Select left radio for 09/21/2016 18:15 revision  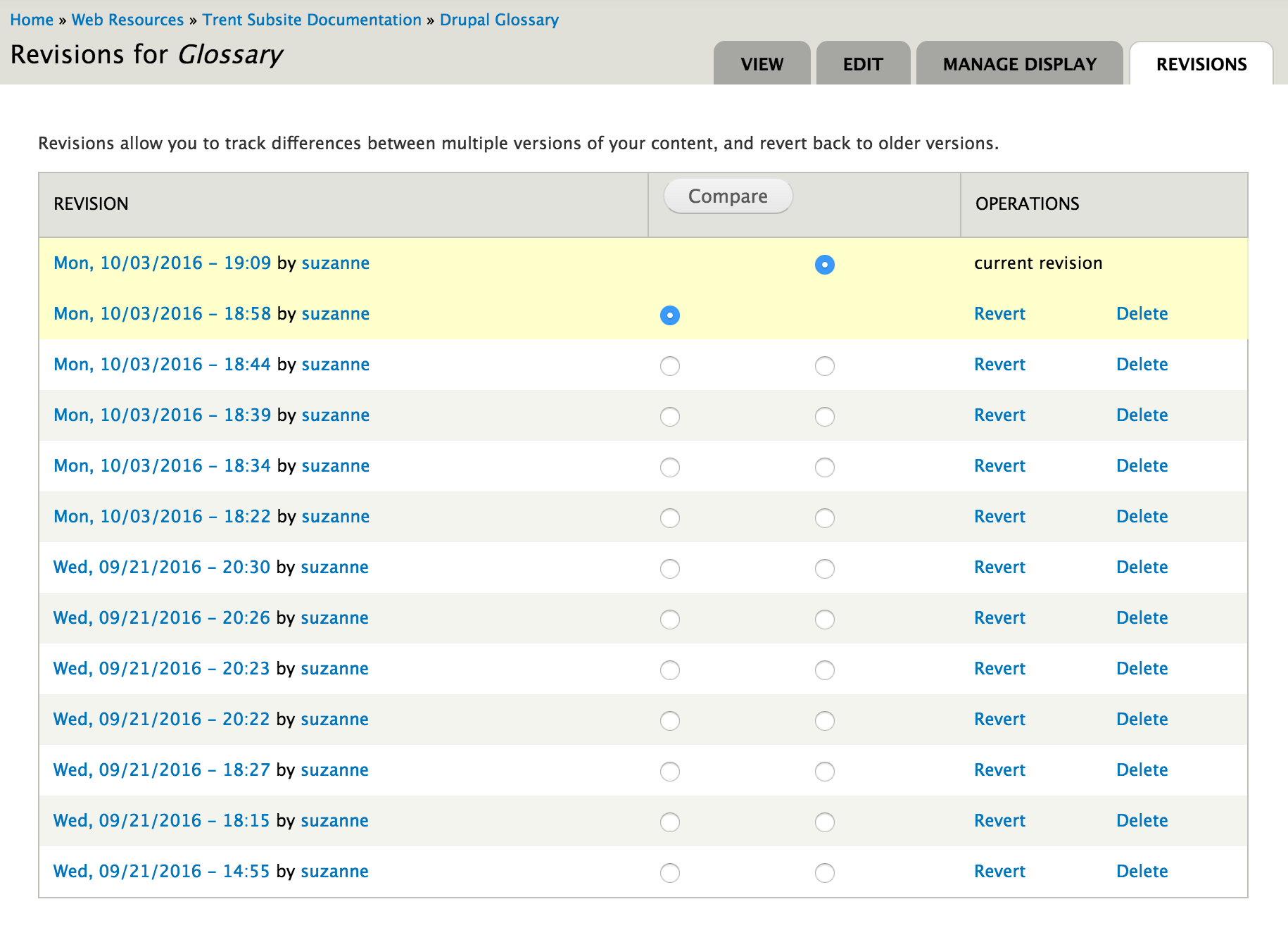click(669, 822)
